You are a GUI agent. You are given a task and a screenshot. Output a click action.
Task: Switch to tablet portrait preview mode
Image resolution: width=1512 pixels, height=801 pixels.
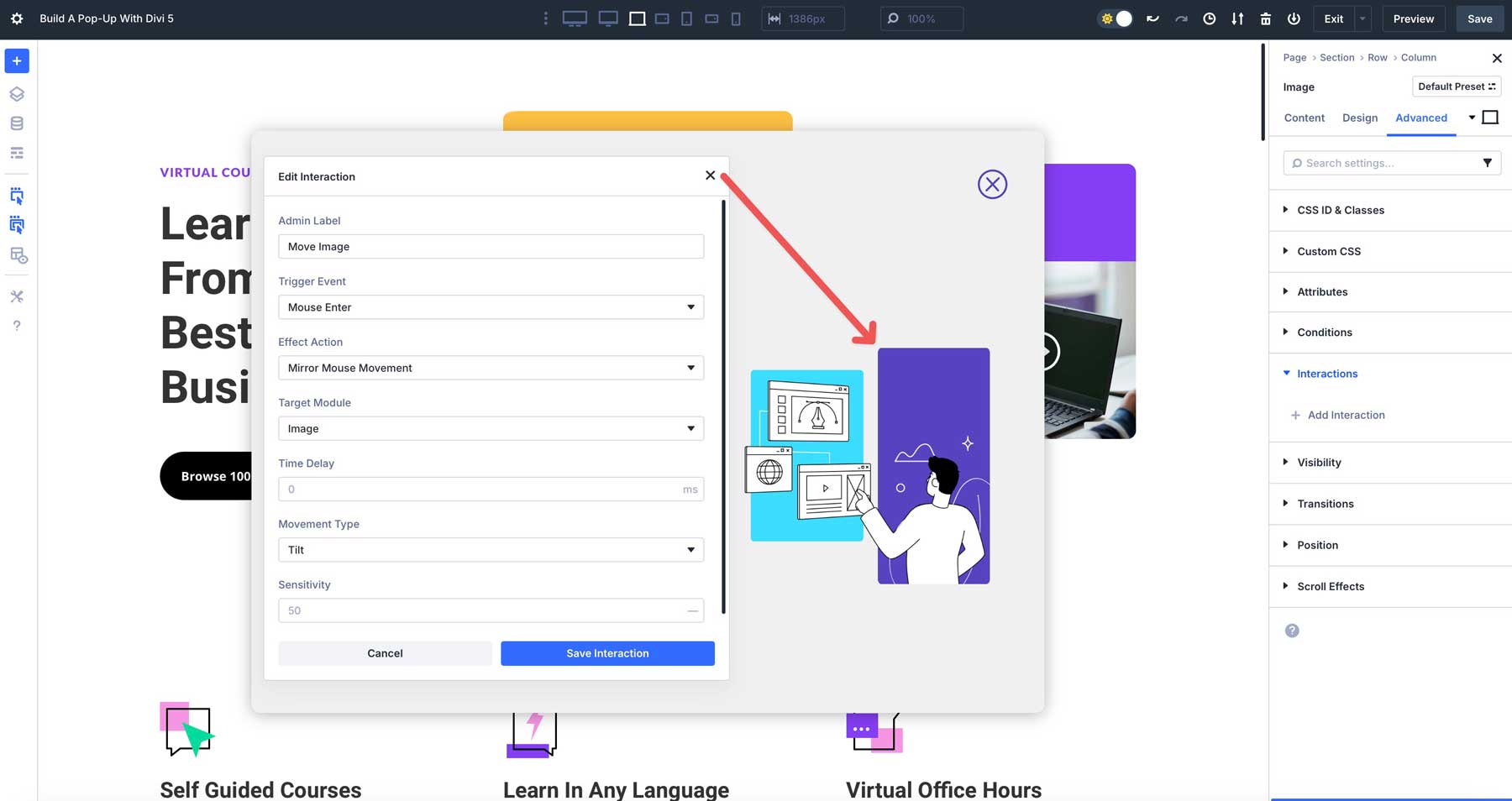pos(686,18)
